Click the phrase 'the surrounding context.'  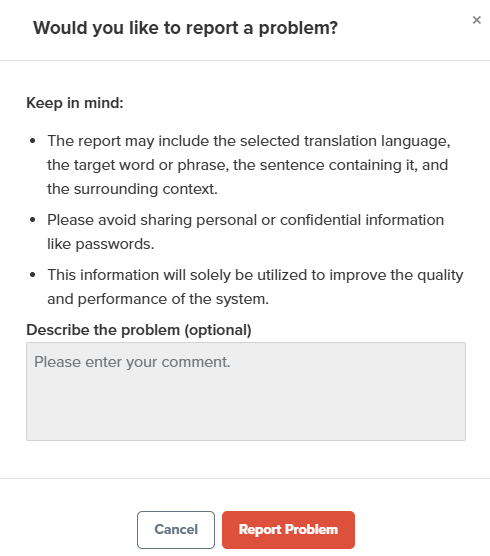click(132, 189)
